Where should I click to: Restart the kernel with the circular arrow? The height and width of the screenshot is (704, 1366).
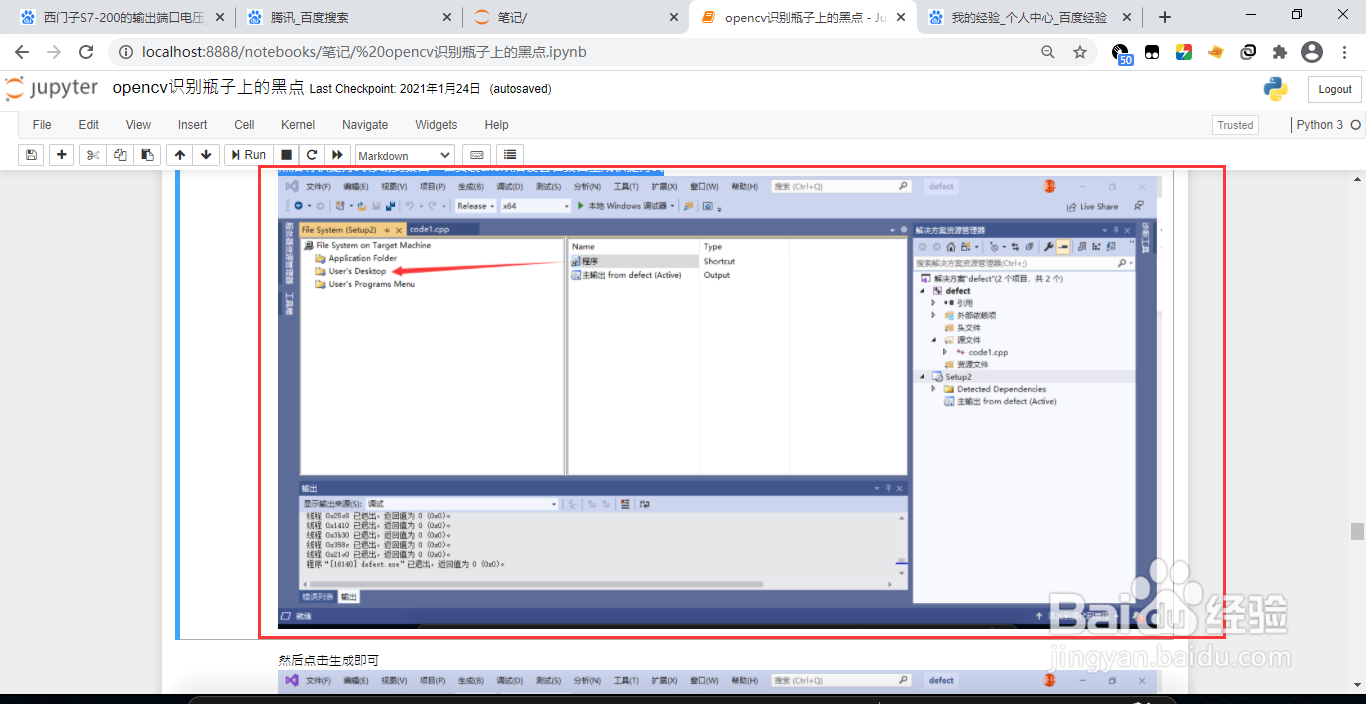pyautogui.click(x=312, y=155)
